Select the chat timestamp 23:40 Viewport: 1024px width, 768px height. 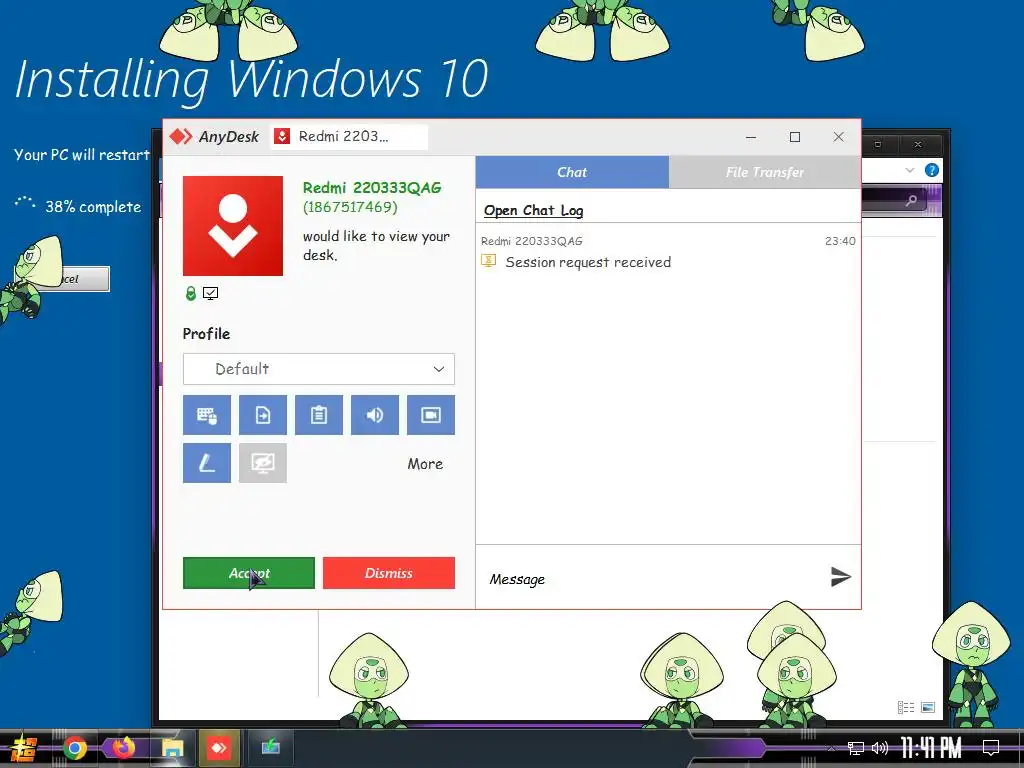point(840,241)
